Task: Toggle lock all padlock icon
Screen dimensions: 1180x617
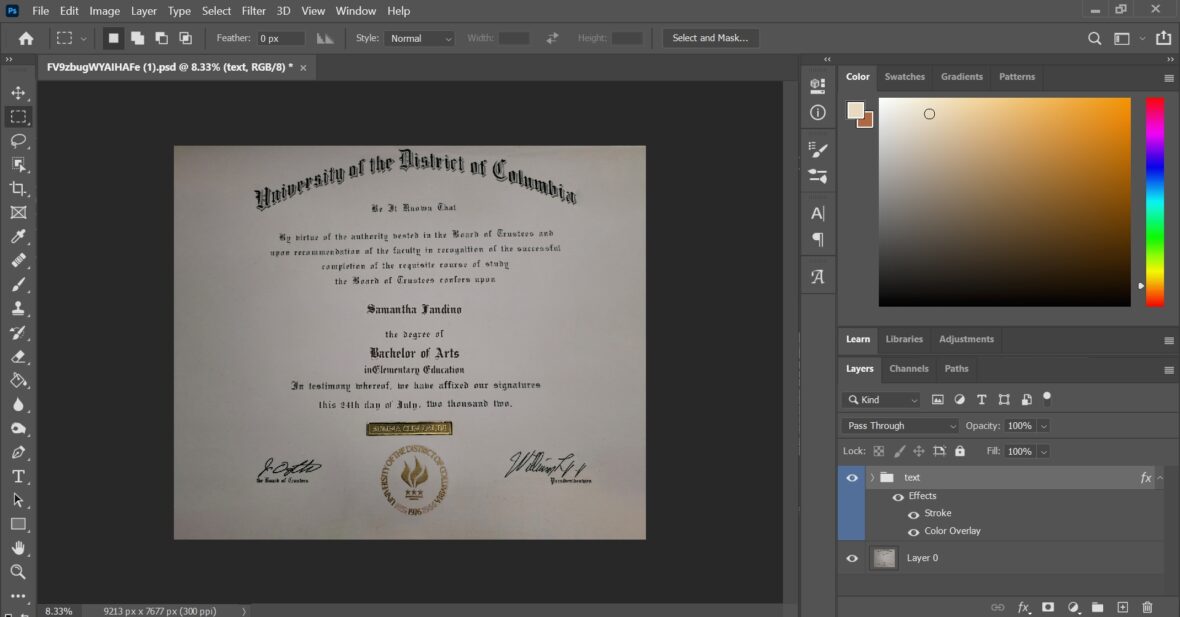Action: coord(960,451)
